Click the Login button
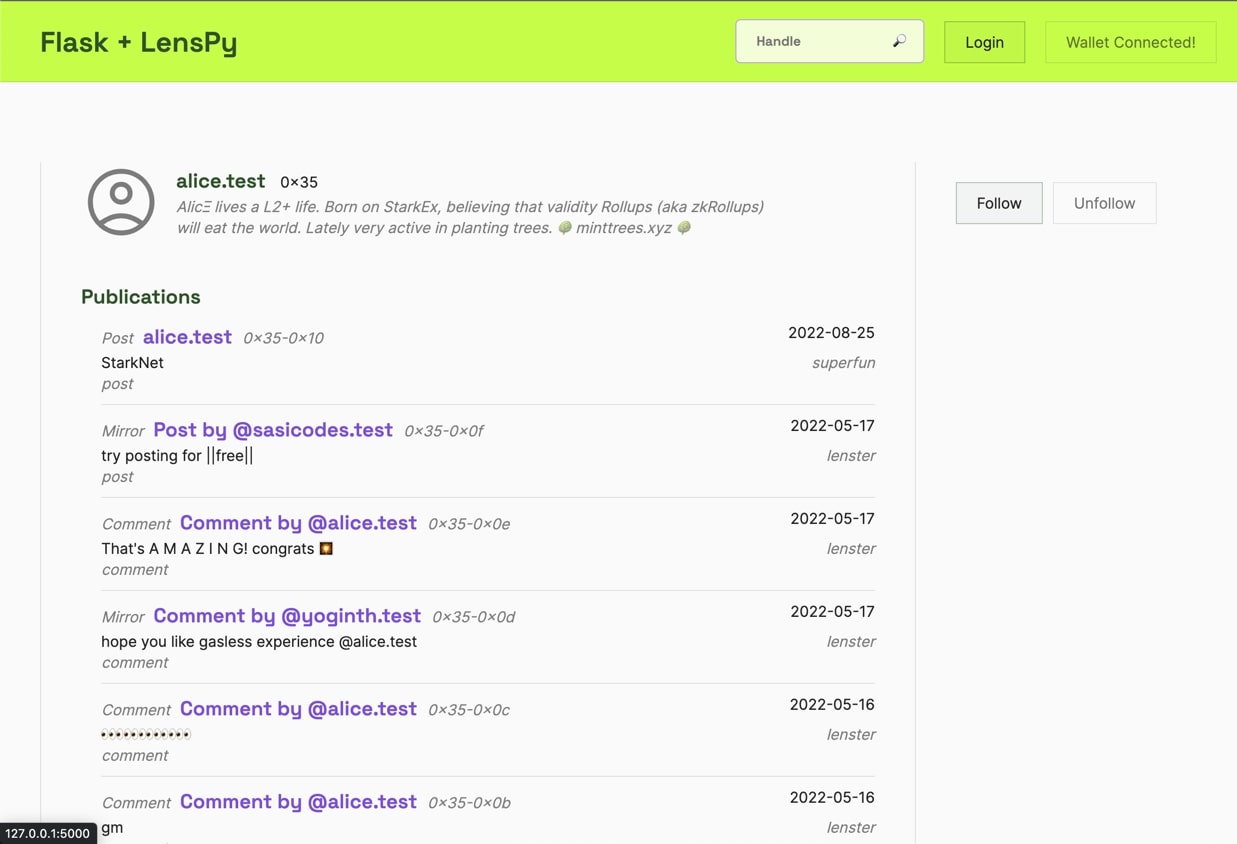The height and width of the screenshot is (844, 1237). [x=984, y=42]
